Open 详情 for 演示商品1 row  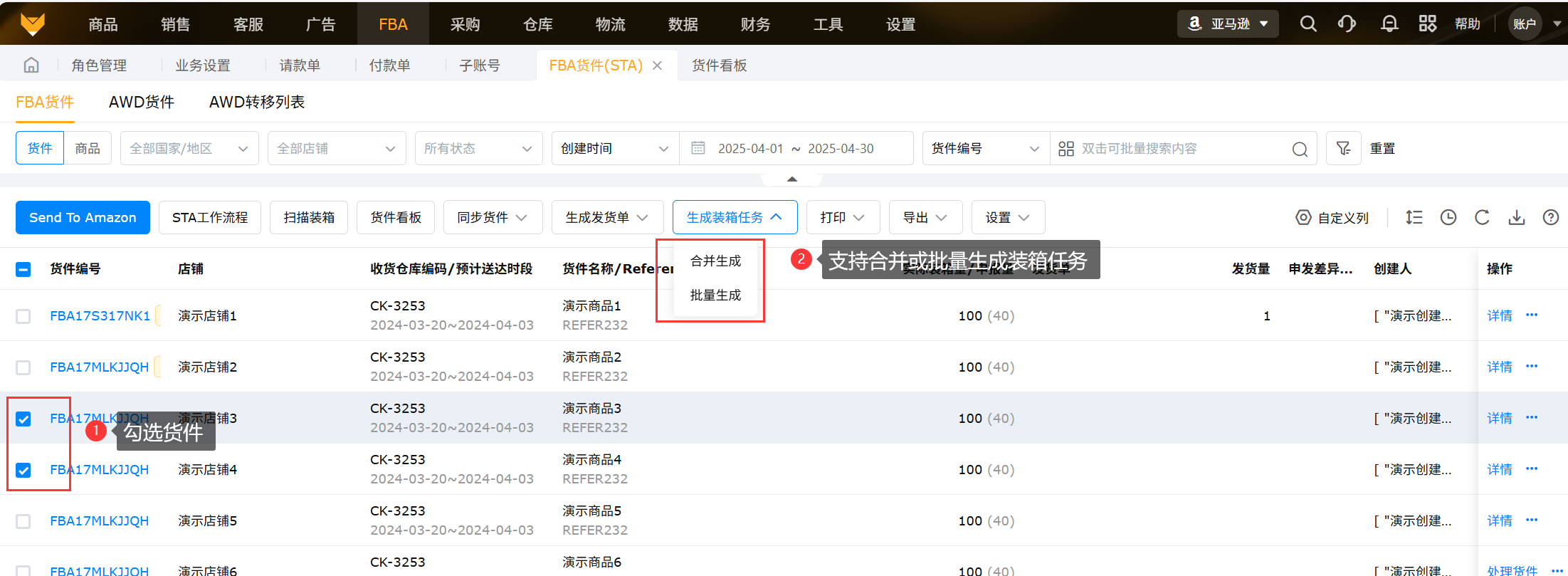1500,315
